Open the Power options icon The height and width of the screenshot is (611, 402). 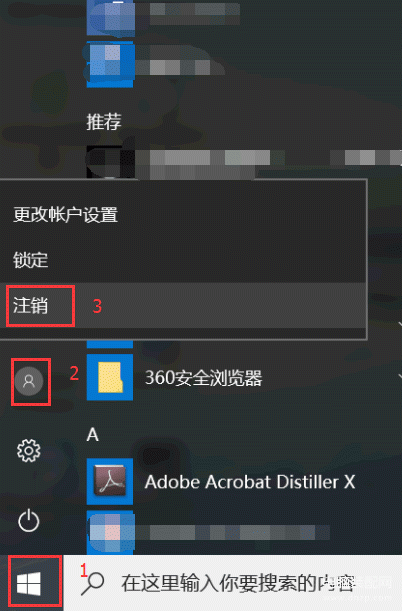point(29,521)
